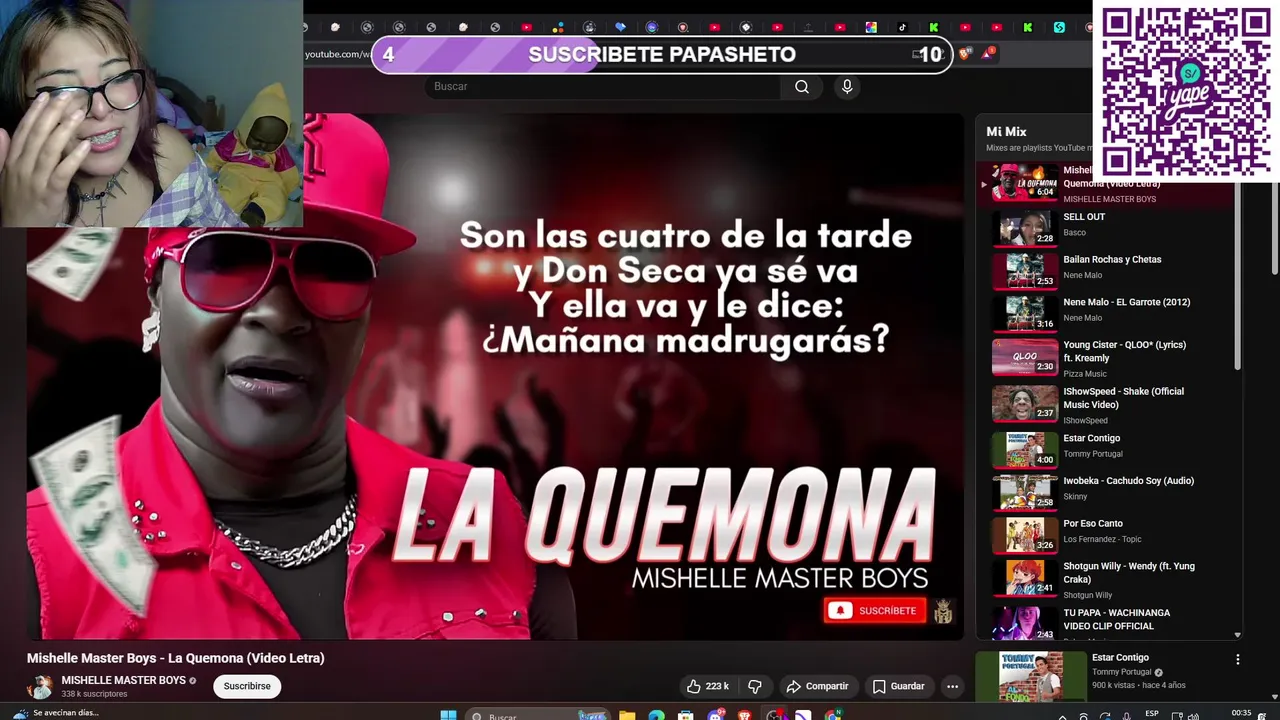The width and height of the screenshot is (1280, 720).
Task: Open Nene Malo - El Garrote (2012) title
Action: 1126,302
